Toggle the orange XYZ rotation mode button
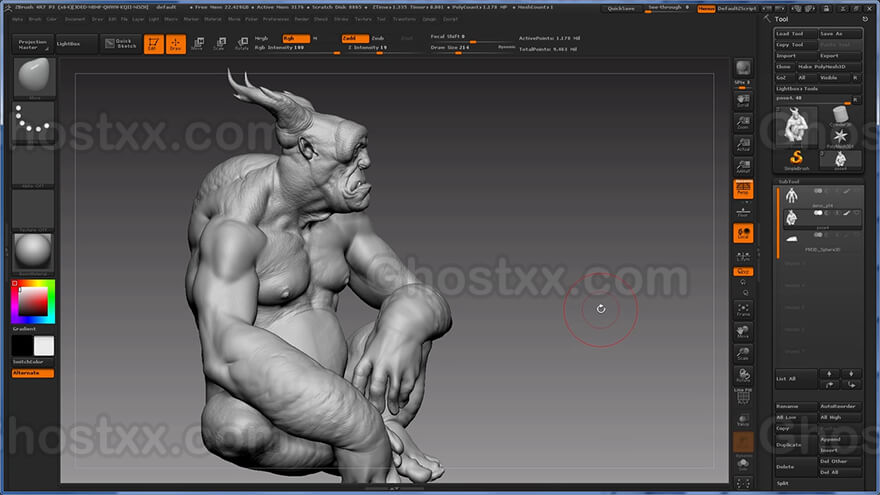The height and width of the screenshot is (495, 880). click(x=743, y=272)
